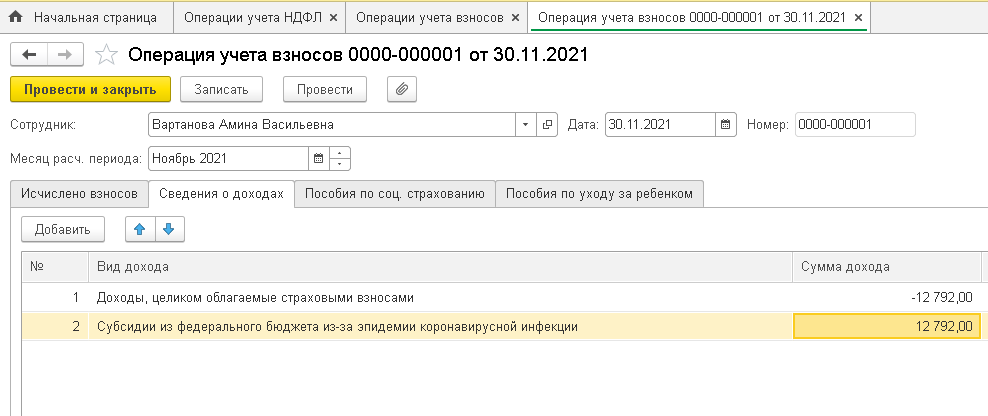This screenshot has height=416, width=988.
Task: Expand the Сотрудник dropdown list
Action: click(527, 125)
